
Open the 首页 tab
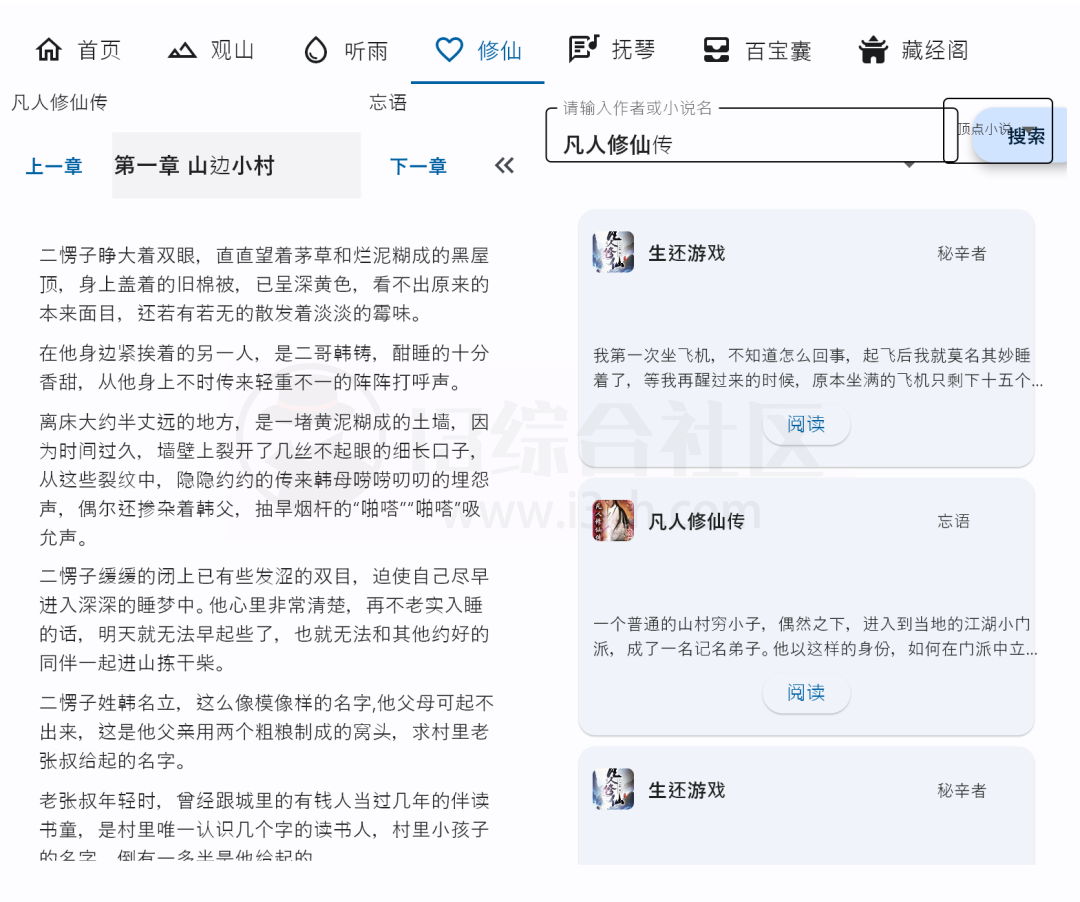tap(78, 50)
